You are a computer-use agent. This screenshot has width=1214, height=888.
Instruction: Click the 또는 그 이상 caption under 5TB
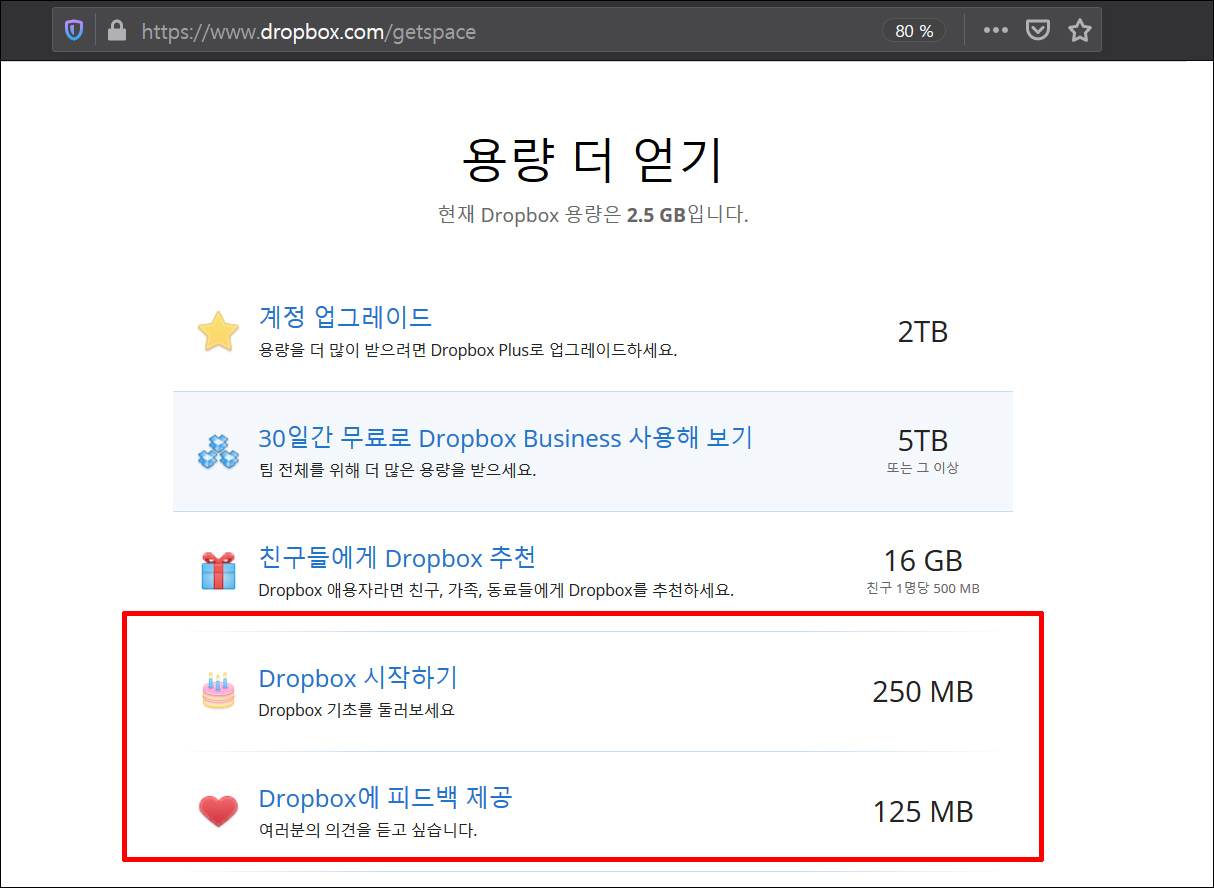(922, 467)
